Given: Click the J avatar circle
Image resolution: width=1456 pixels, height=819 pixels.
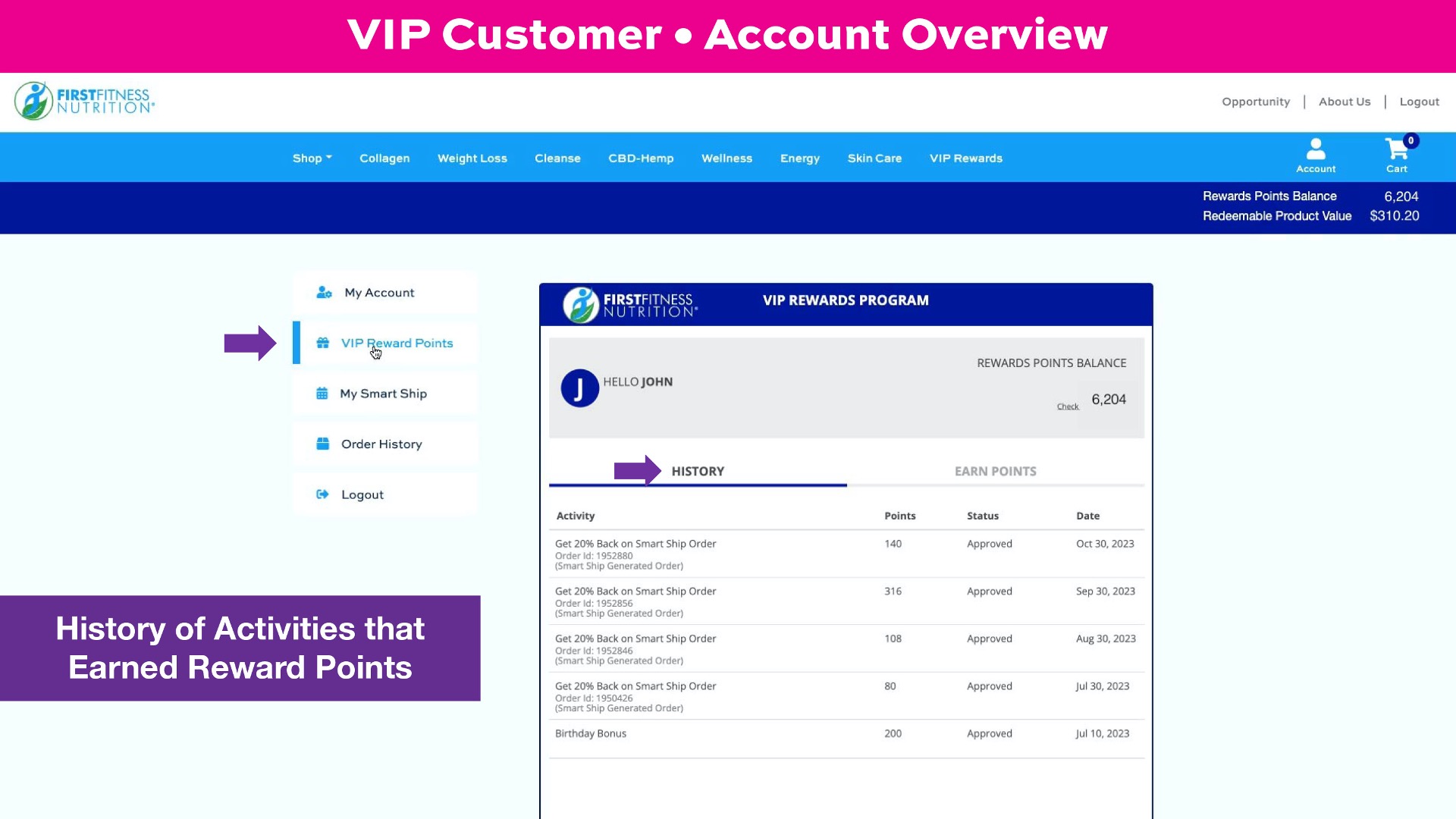Looking at the screenshot, I should pos(579,388).
